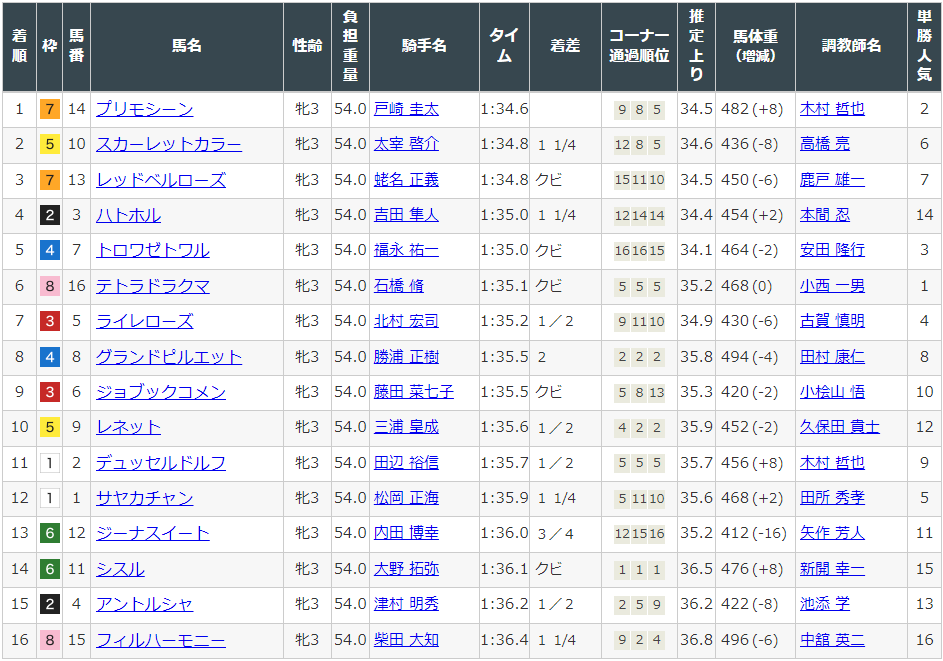This screenshot has width=943, height=661.
Task: Click the コーナー通過順位 column header
Action: point(639,46)
